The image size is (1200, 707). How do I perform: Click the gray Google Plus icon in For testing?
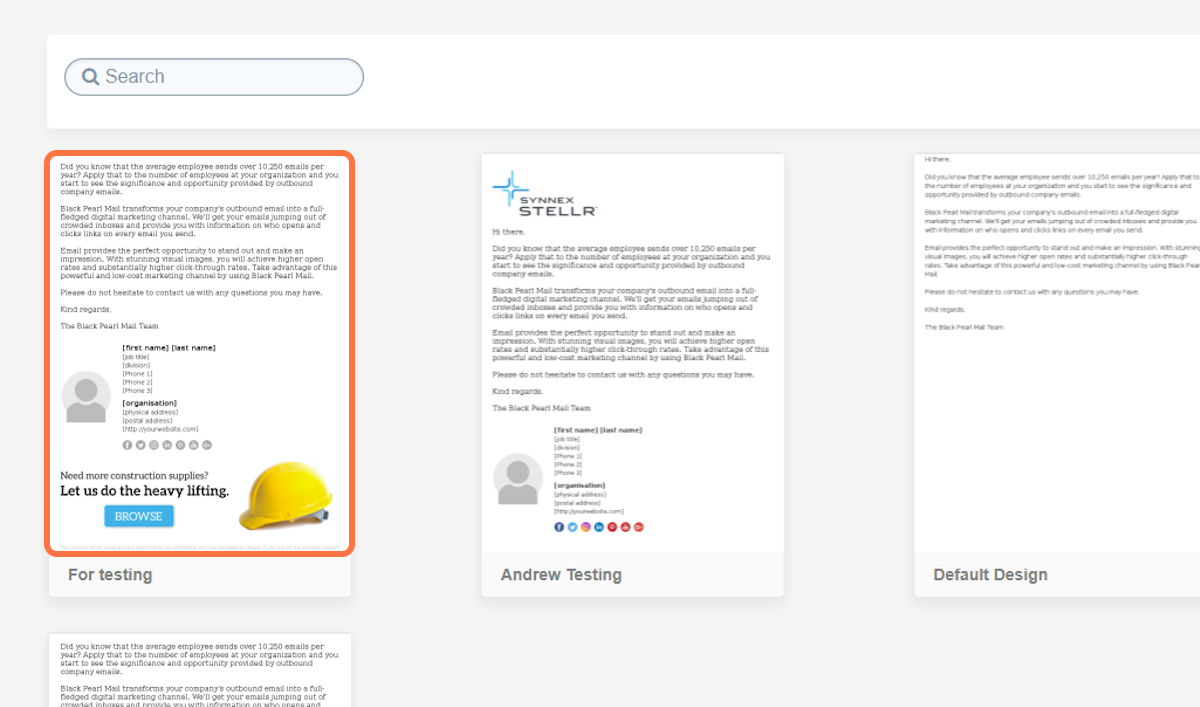tap(207, 445)
